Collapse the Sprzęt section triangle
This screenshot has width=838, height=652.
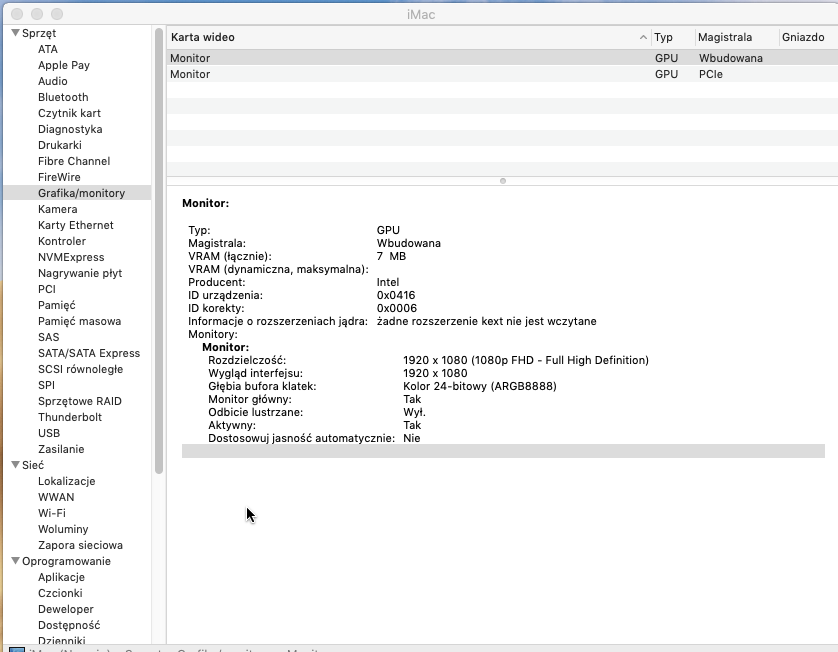pos(15,33)
